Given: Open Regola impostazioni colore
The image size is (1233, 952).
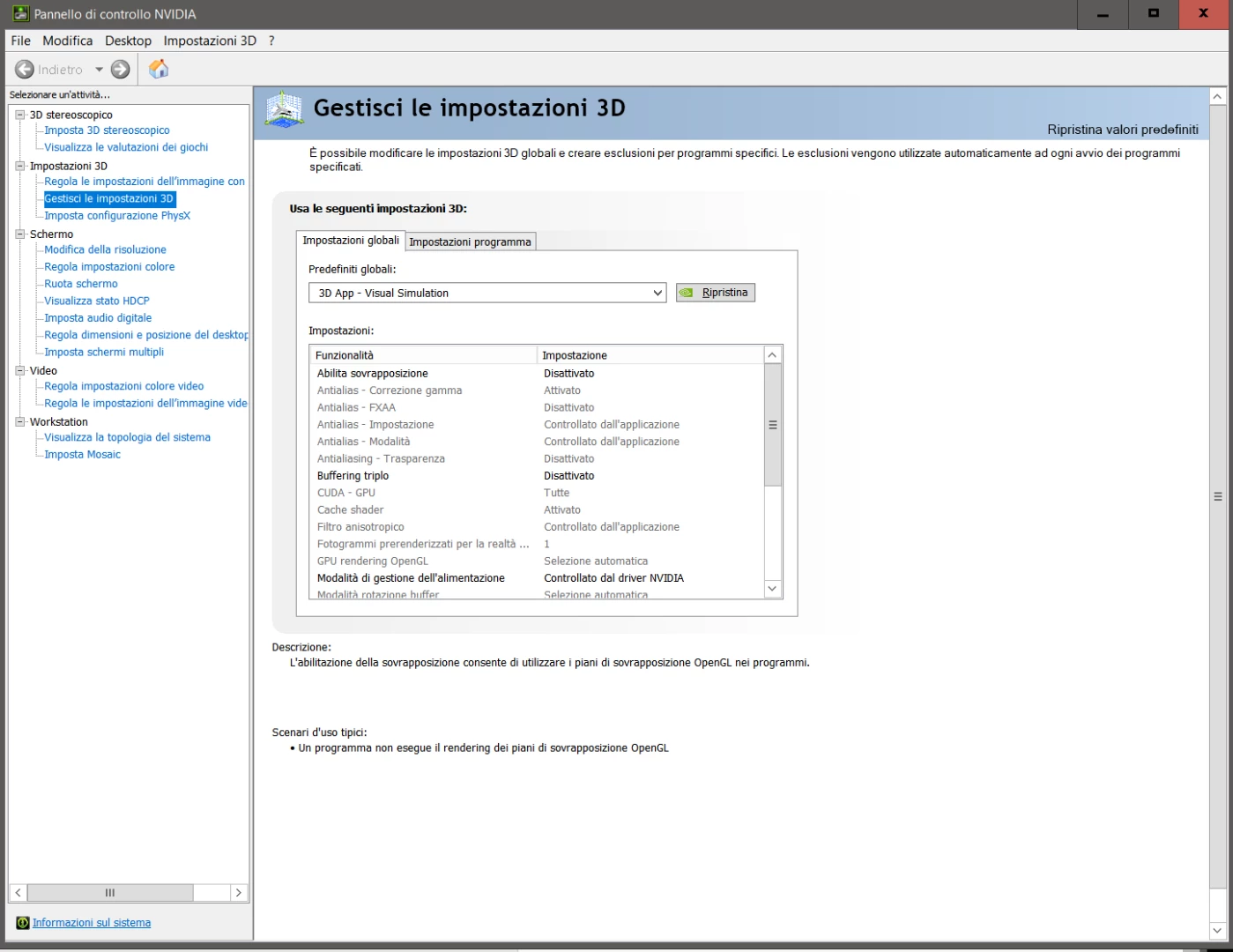Looking at the screenshot, I should pos(109,267).
